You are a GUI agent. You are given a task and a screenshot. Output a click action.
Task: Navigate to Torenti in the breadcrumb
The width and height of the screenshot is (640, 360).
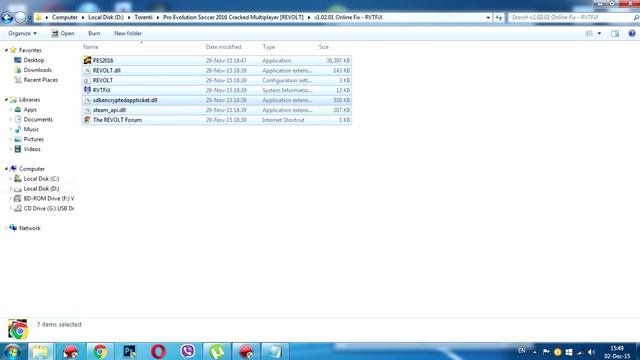pyautogui.click(x=143, y=18)
